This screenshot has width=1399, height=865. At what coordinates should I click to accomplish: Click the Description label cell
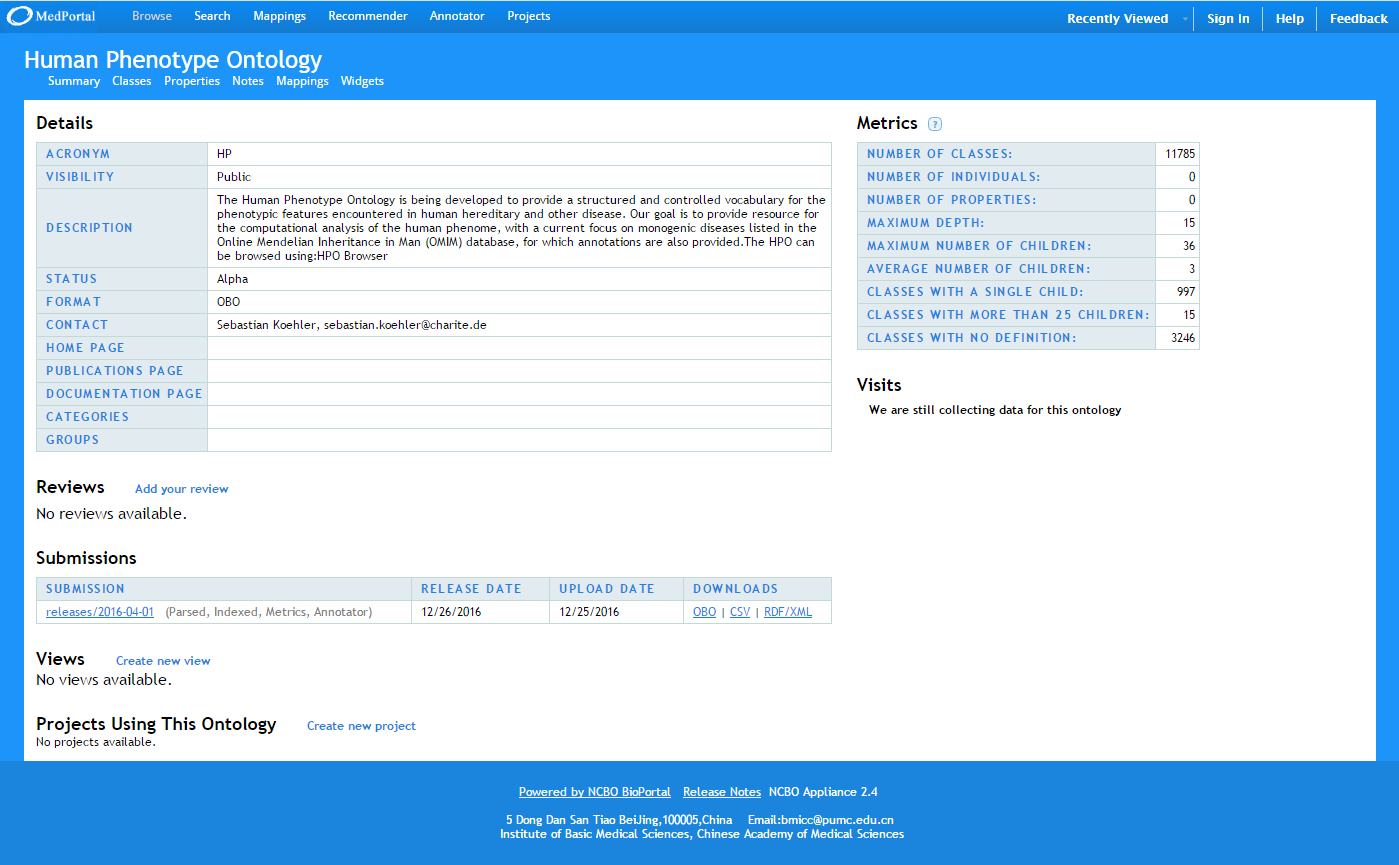click(122, 228)
